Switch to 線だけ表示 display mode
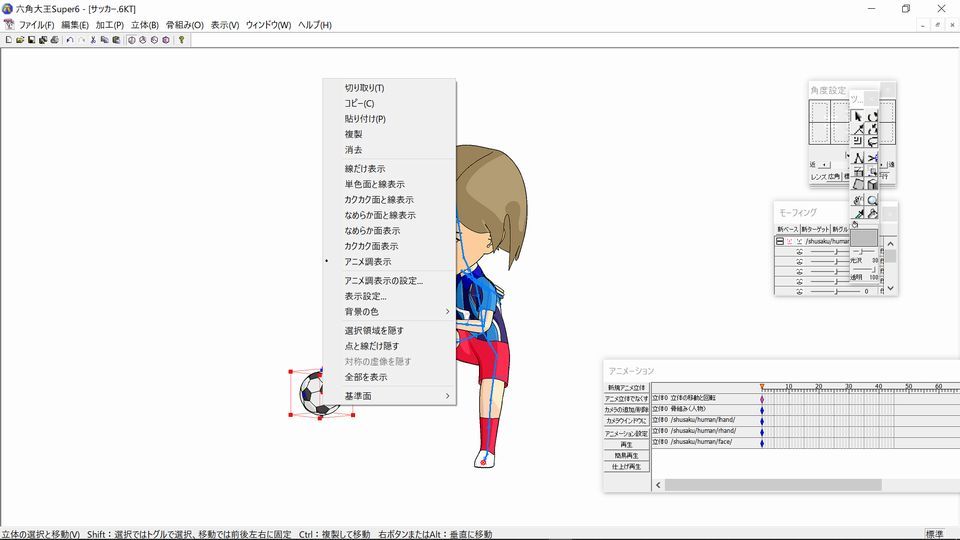Image resolution: width=960 pixels, height=540 pixels. coord(389,168)
